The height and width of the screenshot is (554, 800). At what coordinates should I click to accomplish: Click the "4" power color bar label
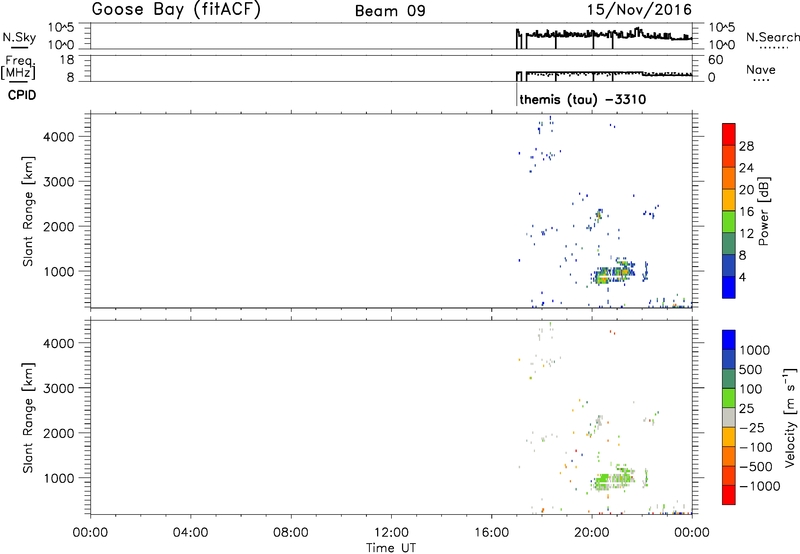coord(742,277)
